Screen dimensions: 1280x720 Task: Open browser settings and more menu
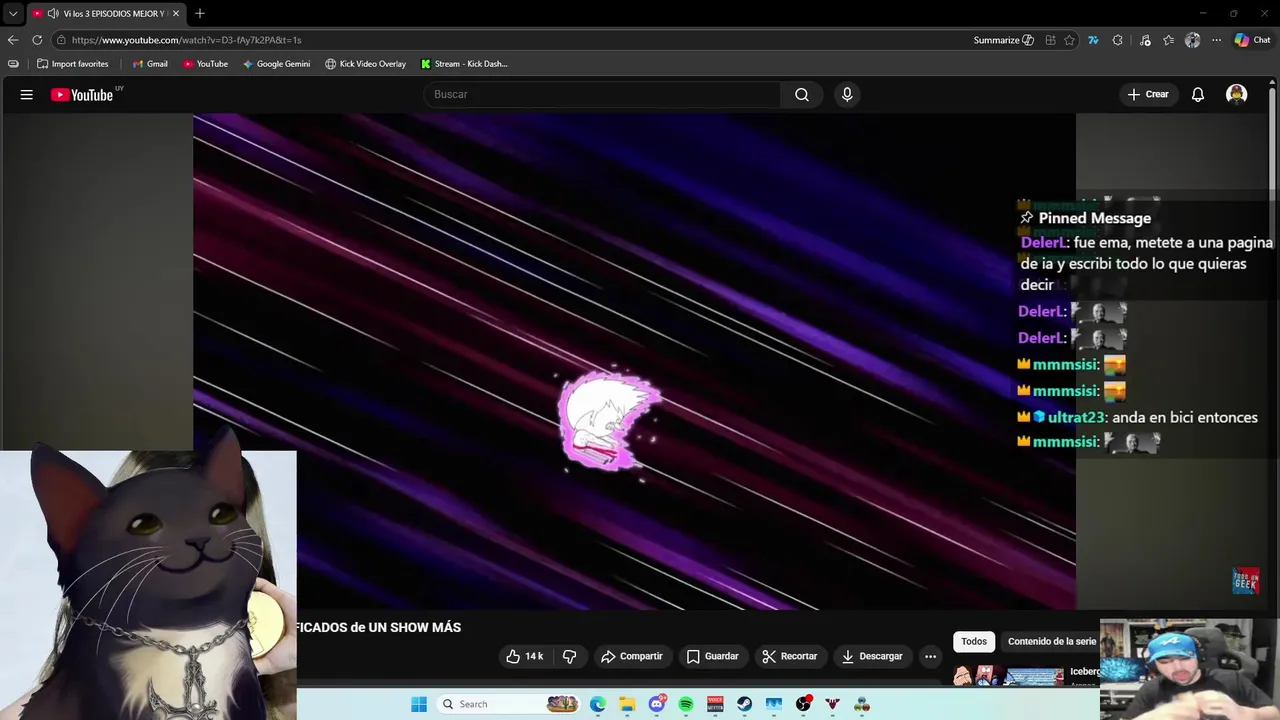[1216, 40]
